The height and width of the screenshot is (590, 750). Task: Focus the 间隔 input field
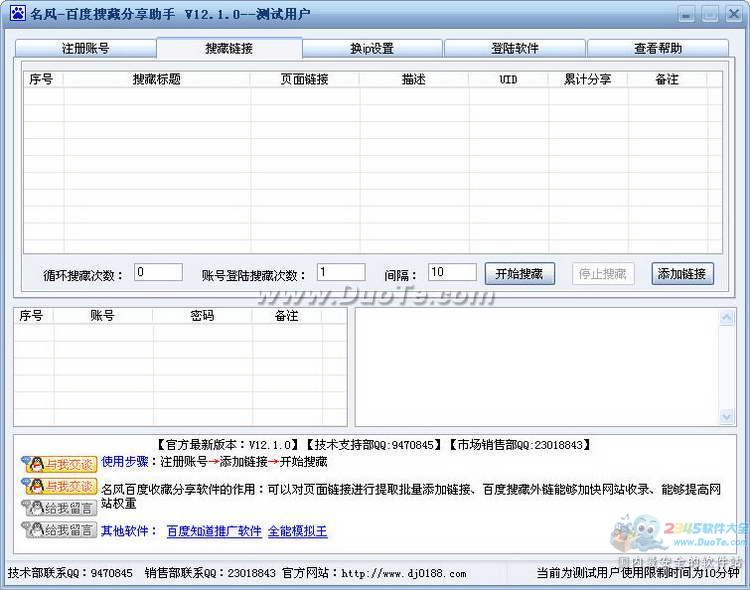[452, 272]
